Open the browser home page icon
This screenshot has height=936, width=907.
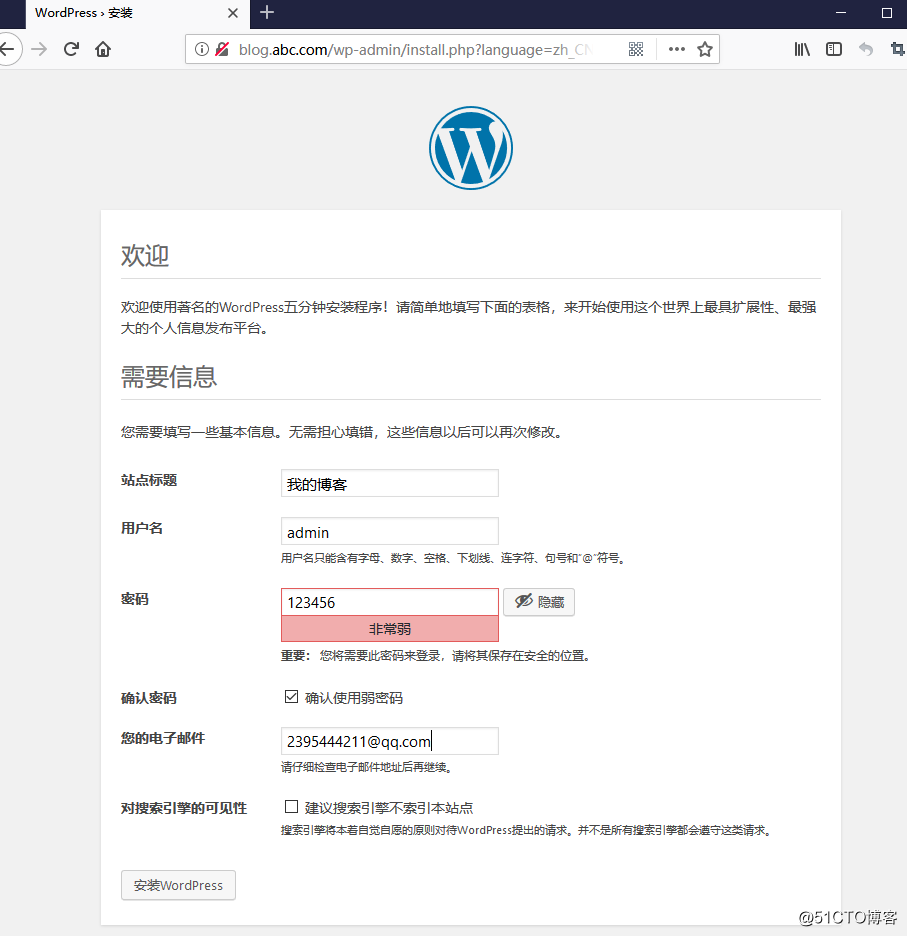coord(103,49)
